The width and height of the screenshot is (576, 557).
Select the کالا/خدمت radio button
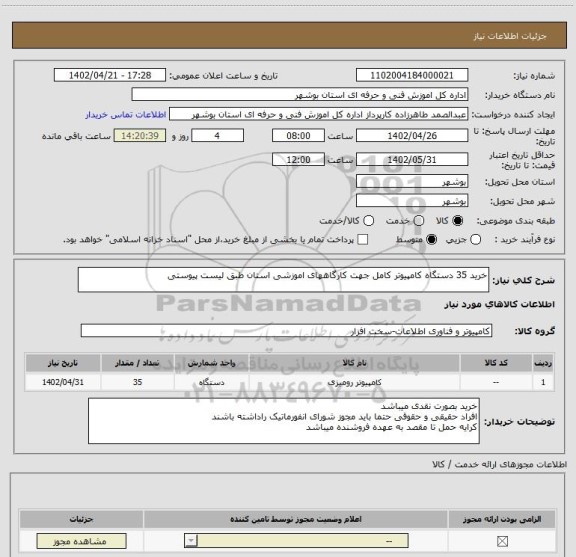(368, 221)
